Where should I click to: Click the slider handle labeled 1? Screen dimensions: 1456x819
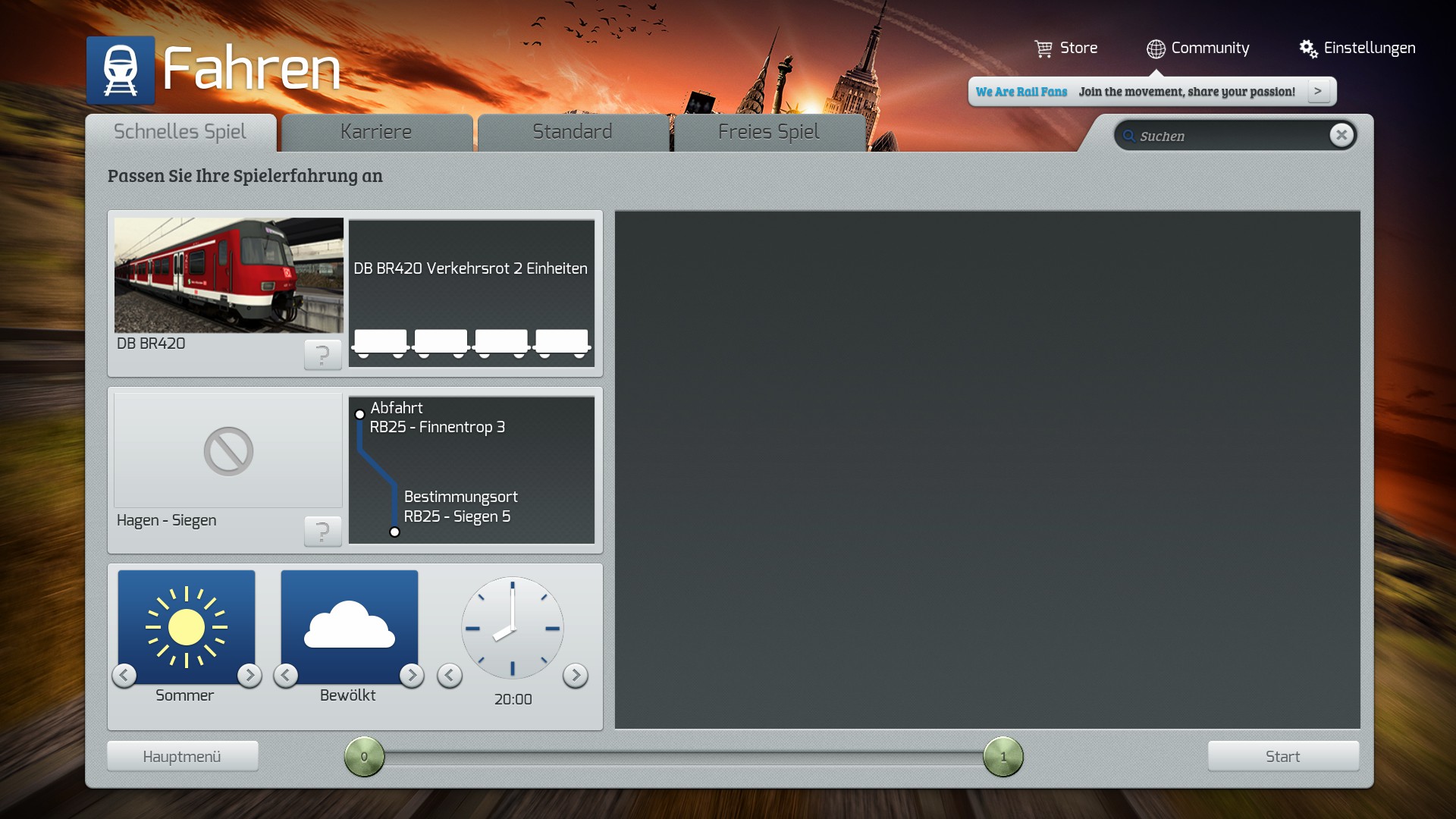1003,756
